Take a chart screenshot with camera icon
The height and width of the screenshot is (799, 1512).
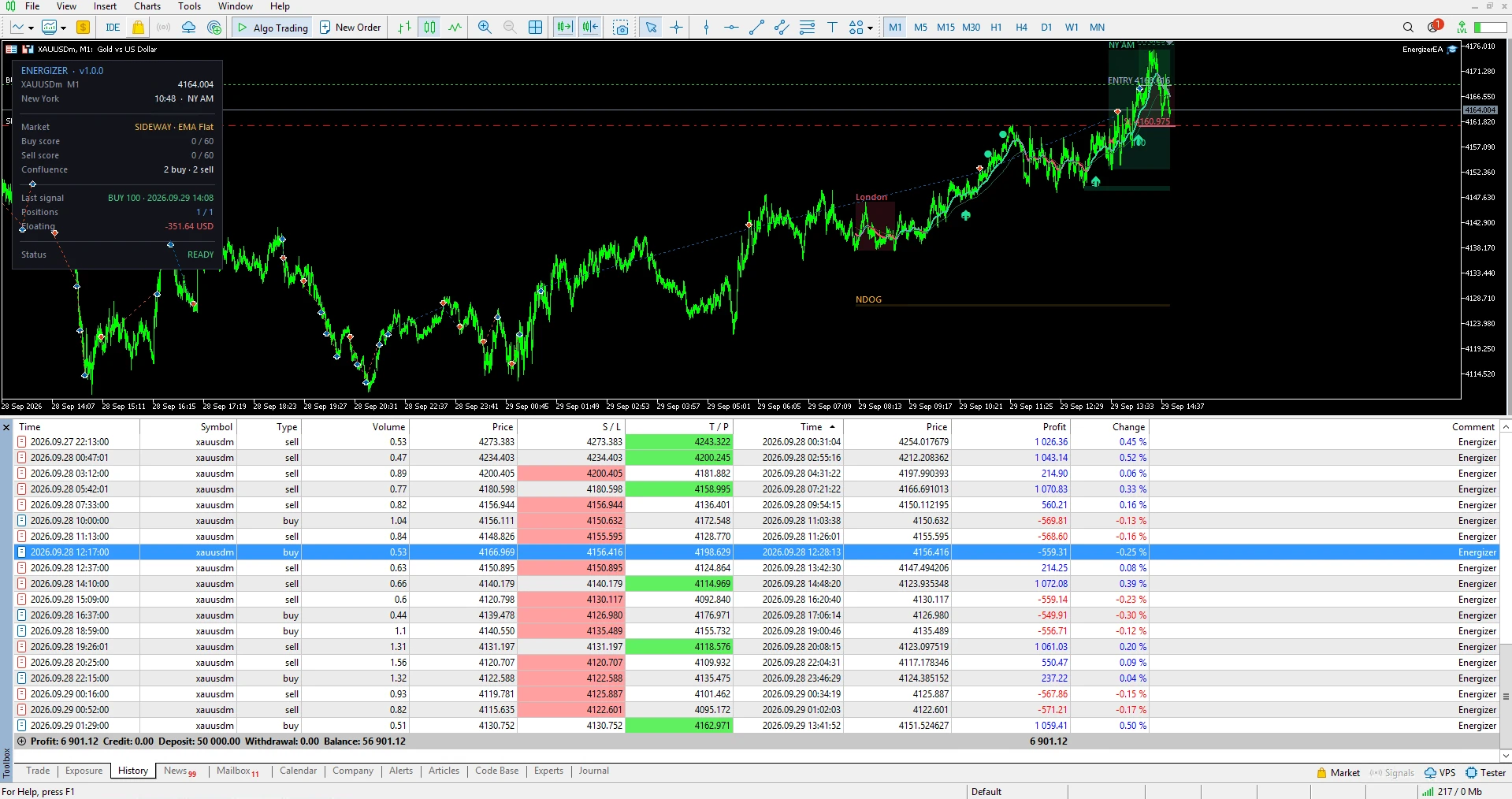pos(621,28)
